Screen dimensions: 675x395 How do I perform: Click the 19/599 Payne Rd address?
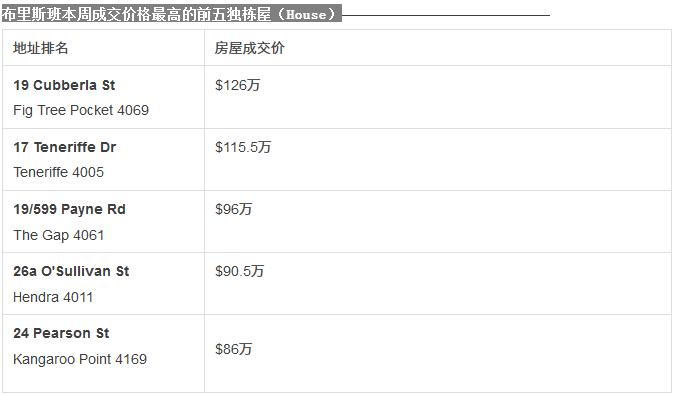(x=69, y=210)
